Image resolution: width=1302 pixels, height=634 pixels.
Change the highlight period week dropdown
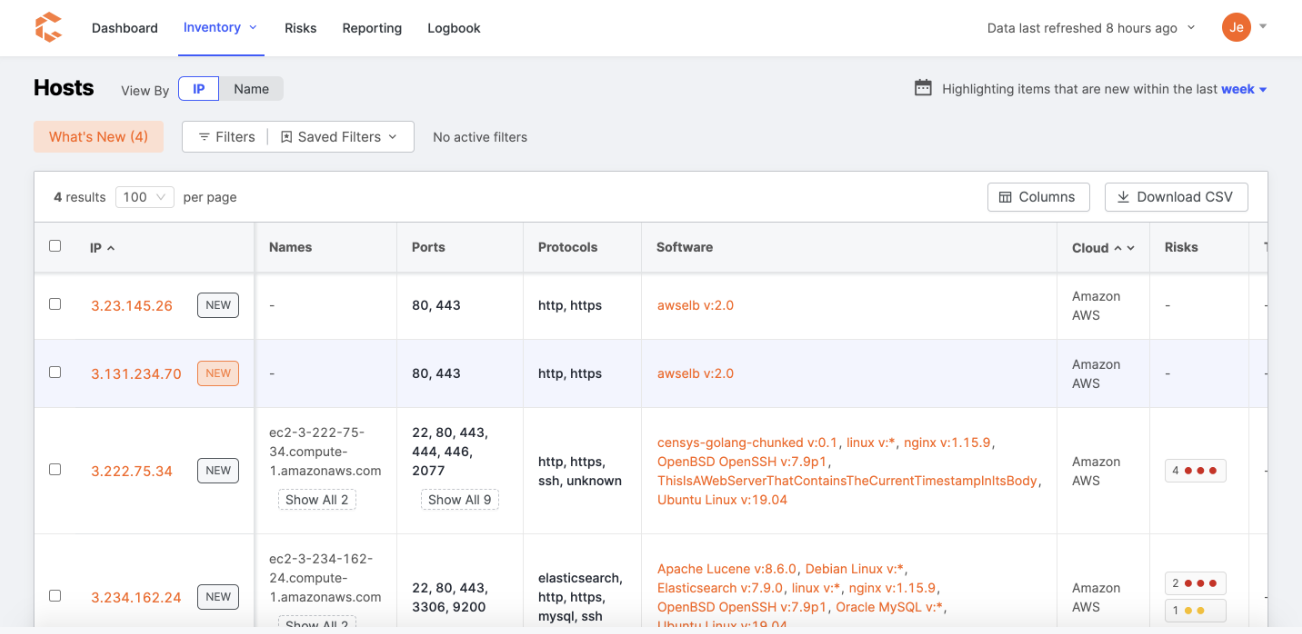tap(1244, 89)
